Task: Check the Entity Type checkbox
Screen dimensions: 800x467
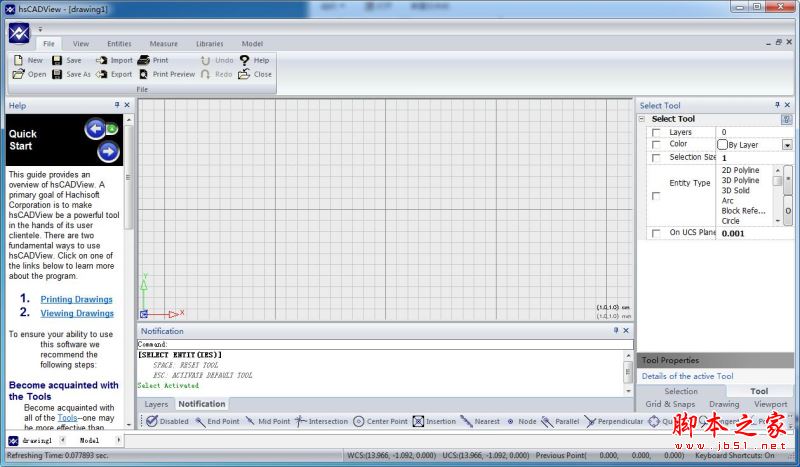Action: 656,196
